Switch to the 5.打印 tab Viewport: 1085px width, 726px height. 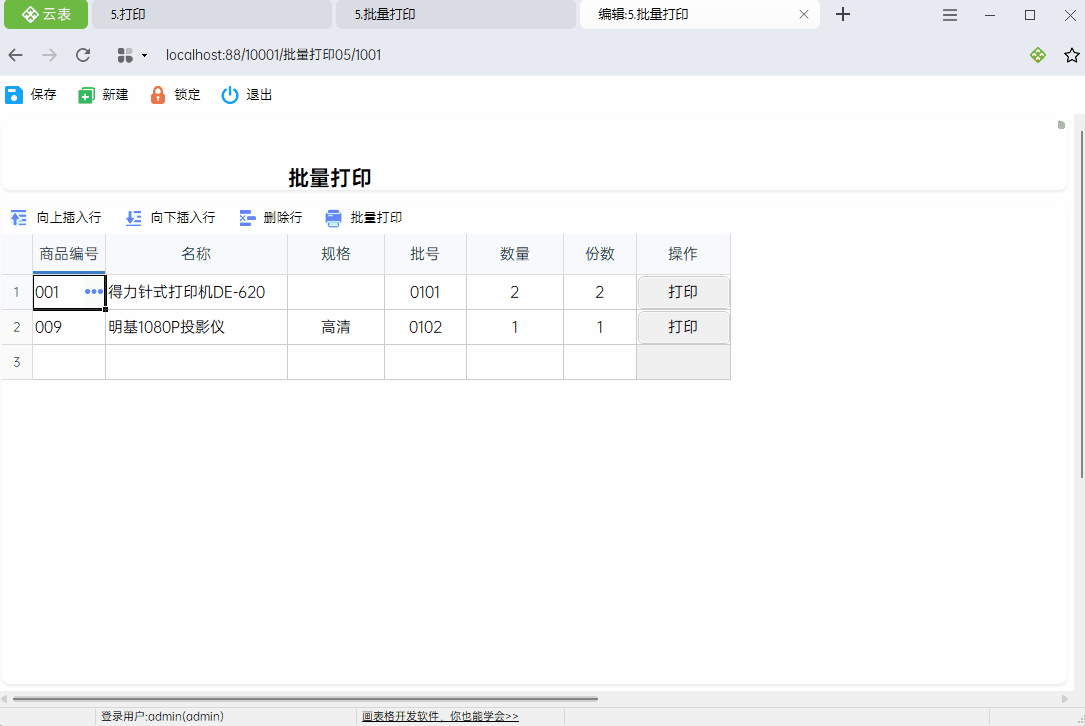212,15
